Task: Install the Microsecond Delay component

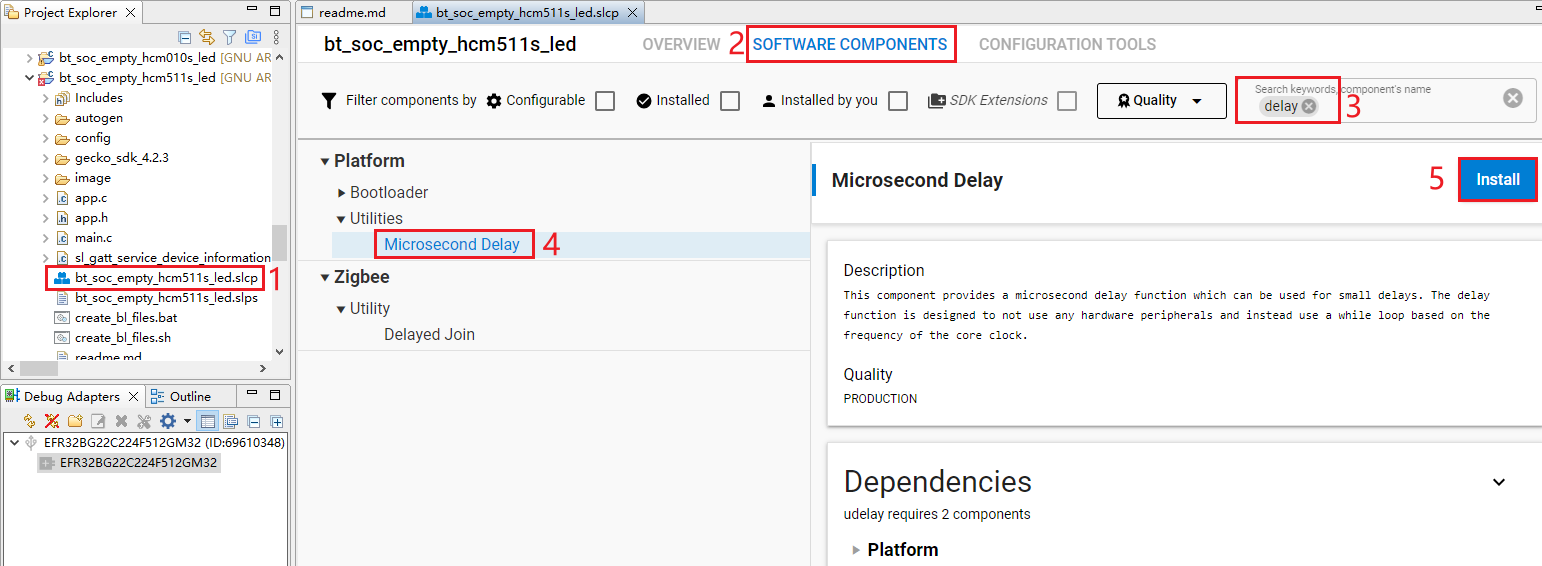Action: point(1497,180)
